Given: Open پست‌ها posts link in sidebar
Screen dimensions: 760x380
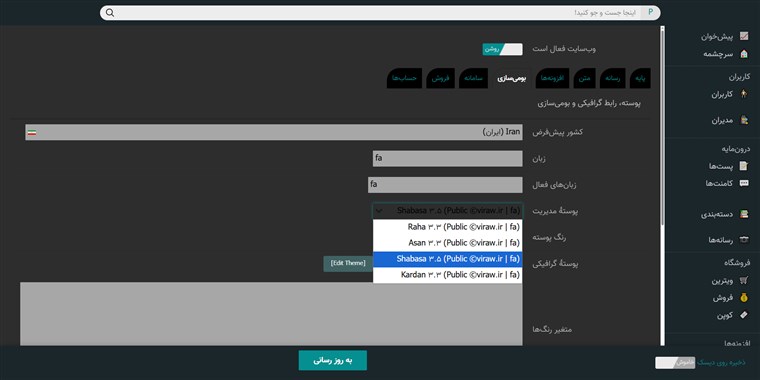Looking at the screenshot, I should 720,166.
